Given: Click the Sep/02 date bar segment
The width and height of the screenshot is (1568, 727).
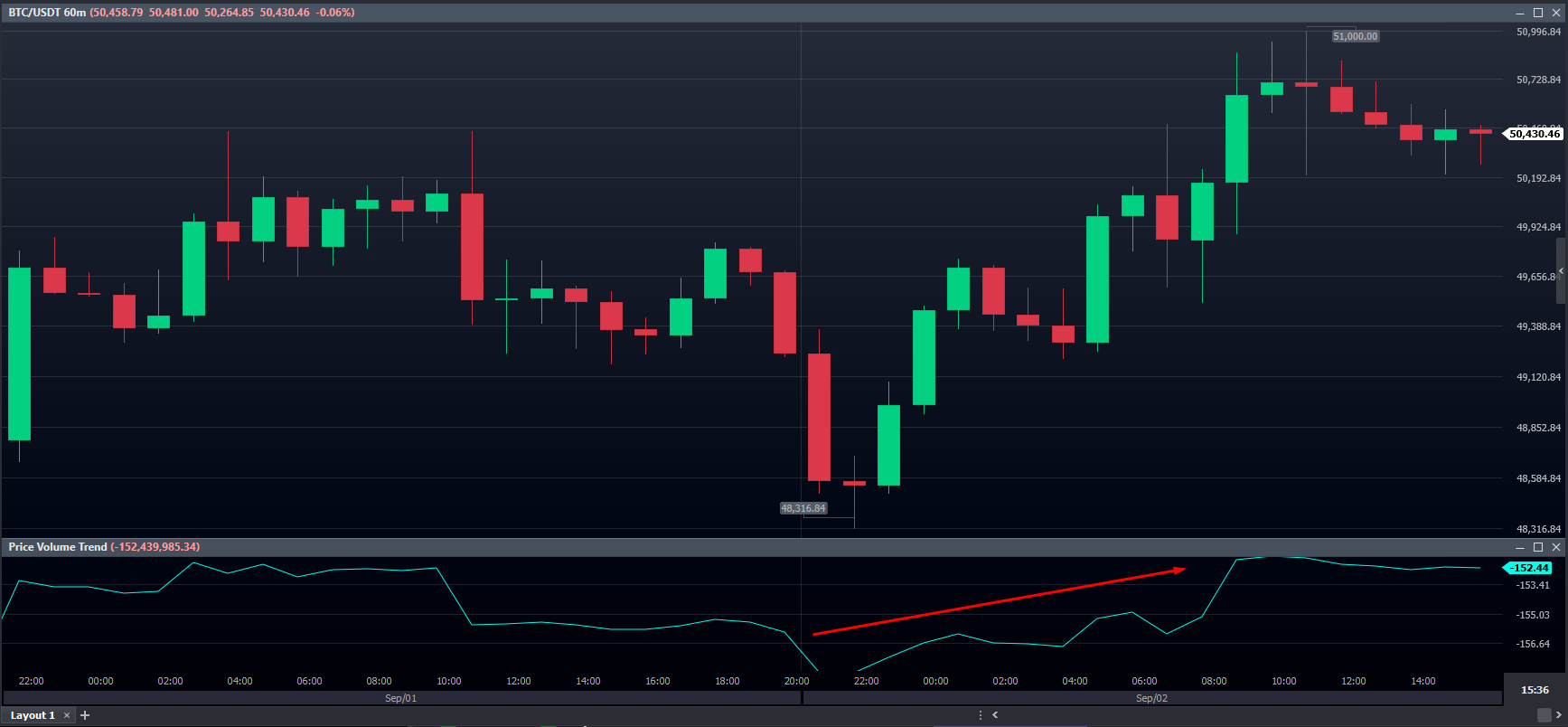Looking at the screenshot, I should 1151,698.
